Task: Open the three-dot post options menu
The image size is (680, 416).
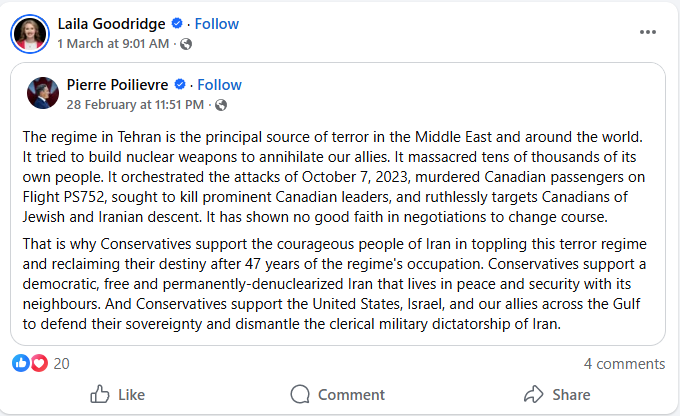Action: (x=648, y=32)
